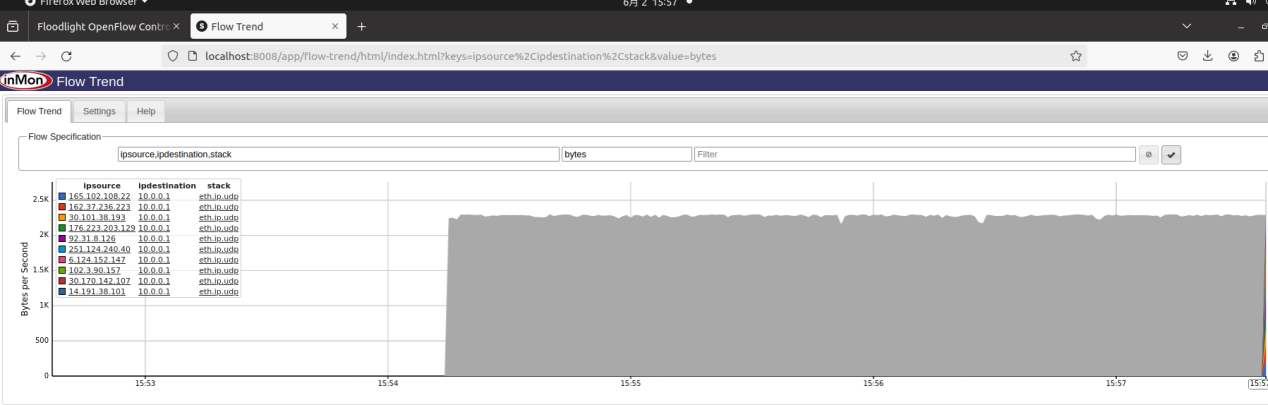1268x405 pixels.
Task: Click the Firefox back arrow
Action: 15,56
